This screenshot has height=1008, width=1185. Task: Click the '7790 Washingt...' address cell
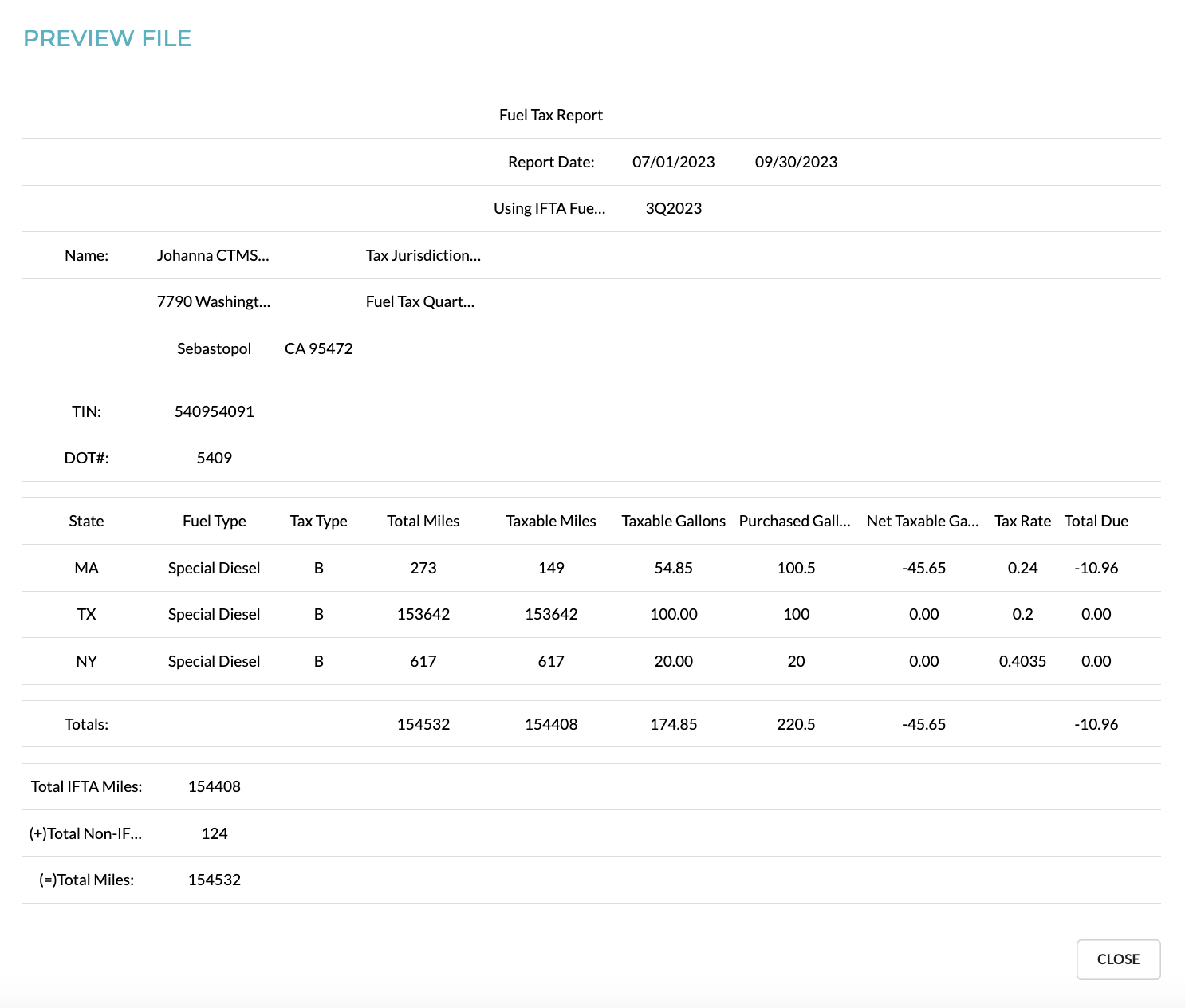click(214, 301)
